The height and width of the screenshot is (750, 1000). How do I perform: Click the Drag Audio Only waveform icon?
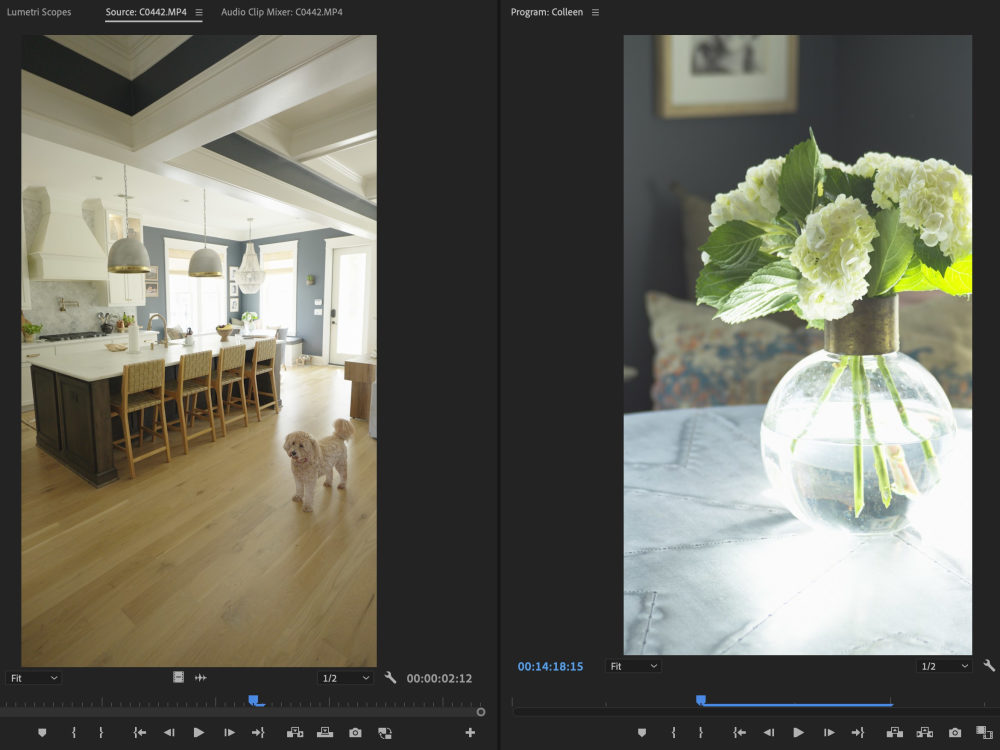coord(200,677)
